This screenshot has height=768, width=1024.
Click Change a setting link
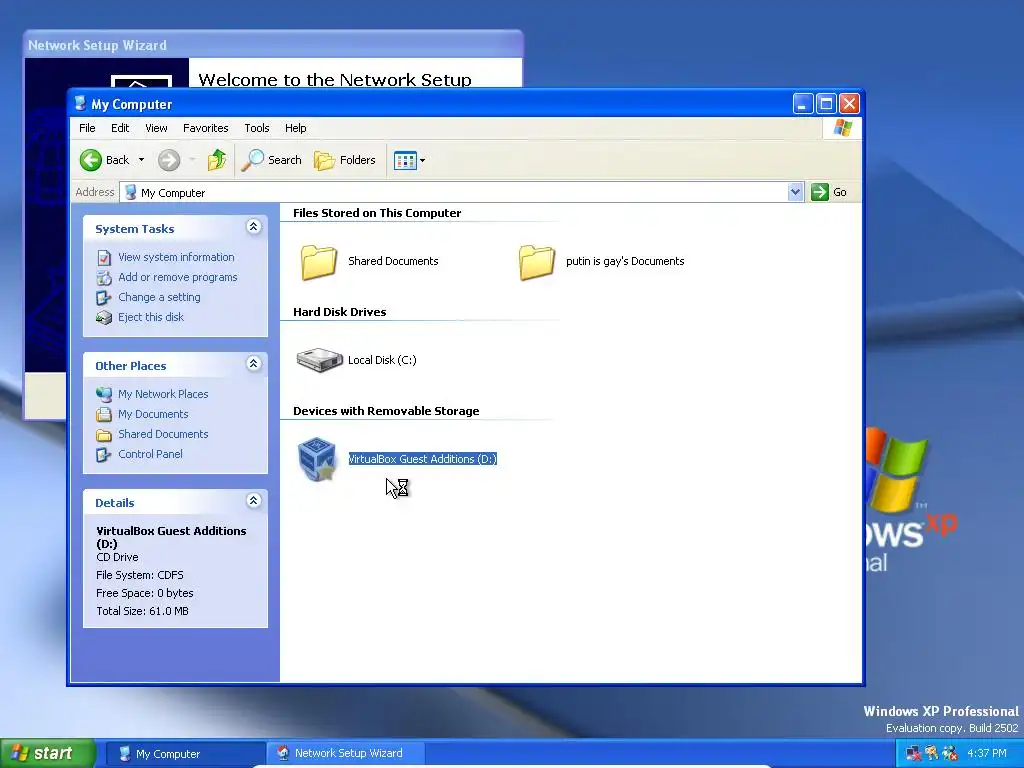coord(159,297)
